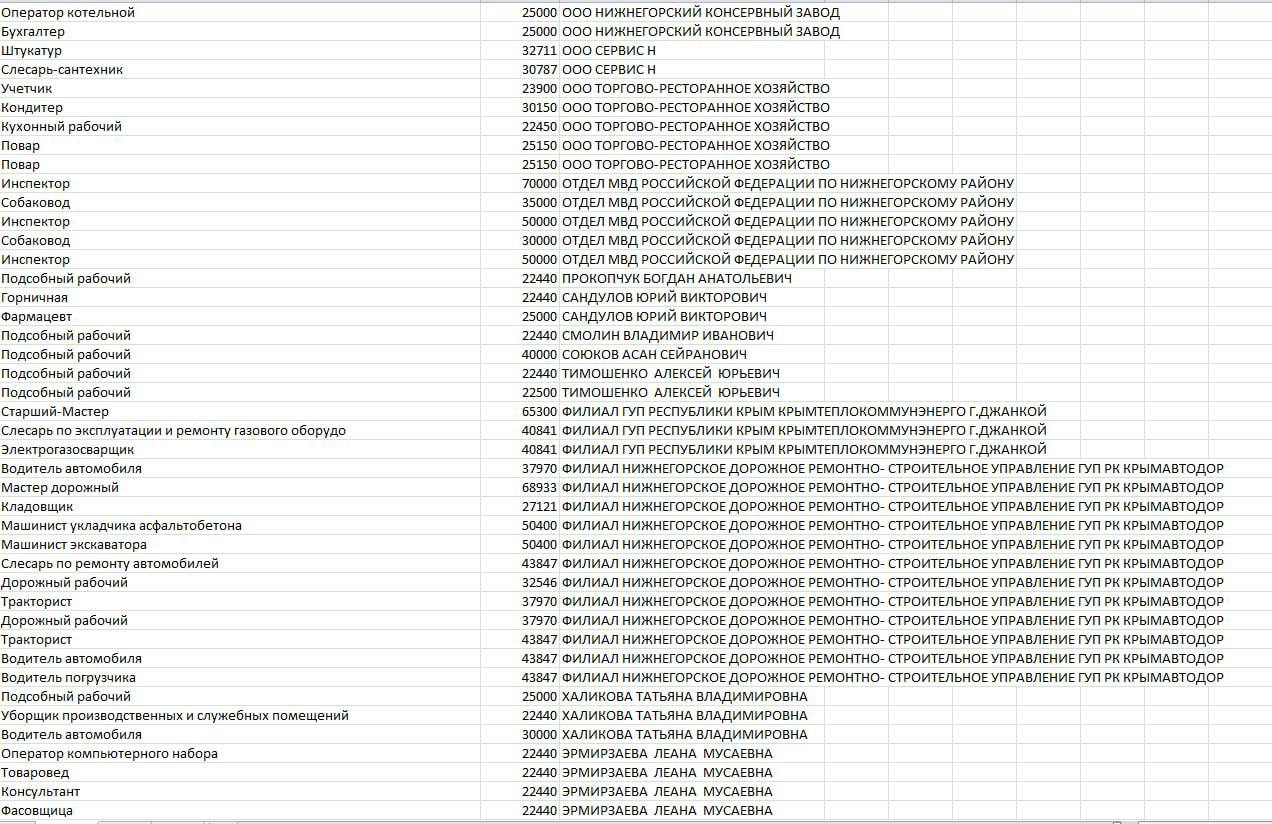Select the Оператор котельной cell
This screenshot has height=824, width=1272.
click(68, 13)
